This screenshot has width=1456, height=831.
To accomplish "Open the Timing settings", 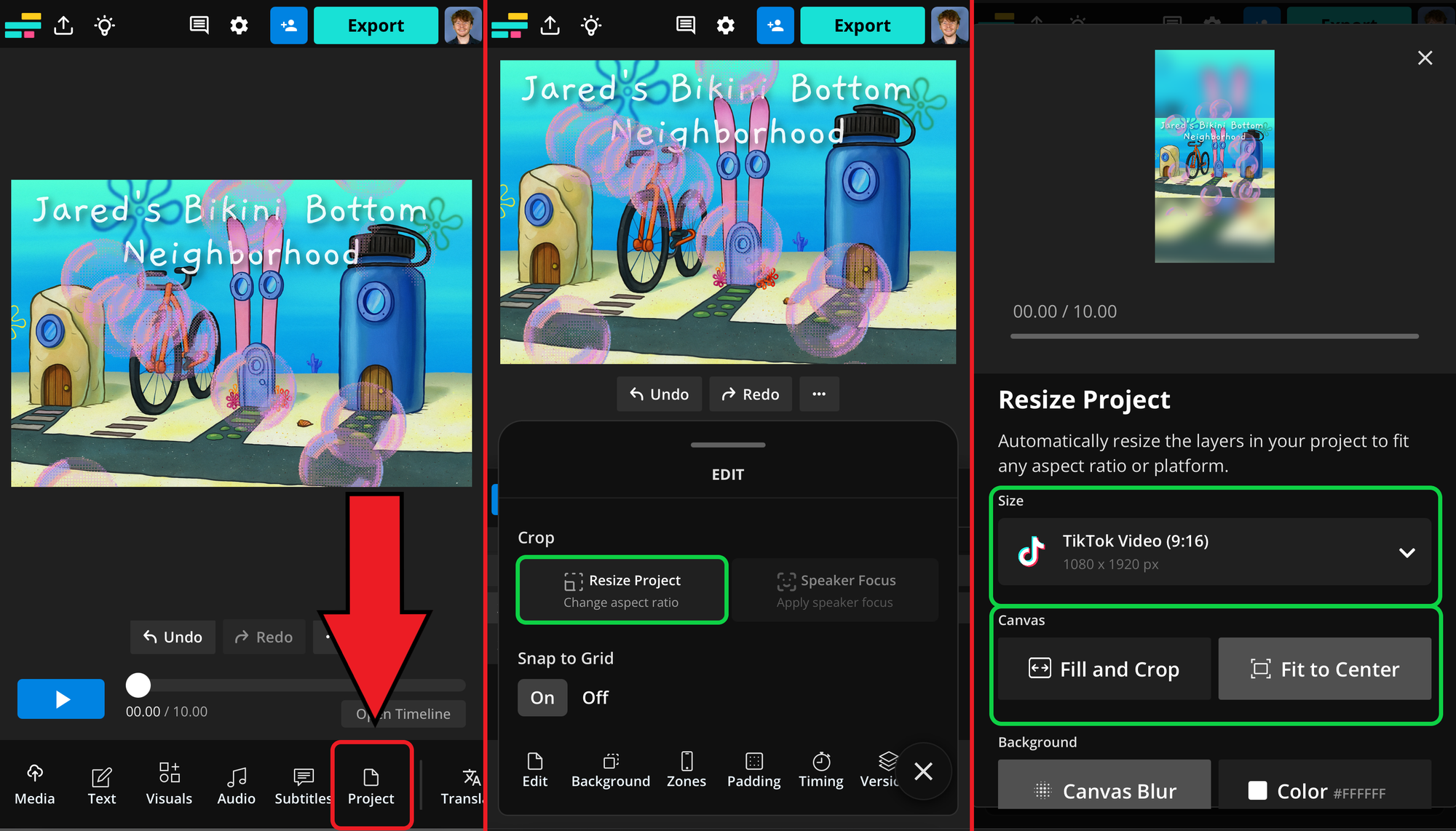I will [x=820, y=770].
